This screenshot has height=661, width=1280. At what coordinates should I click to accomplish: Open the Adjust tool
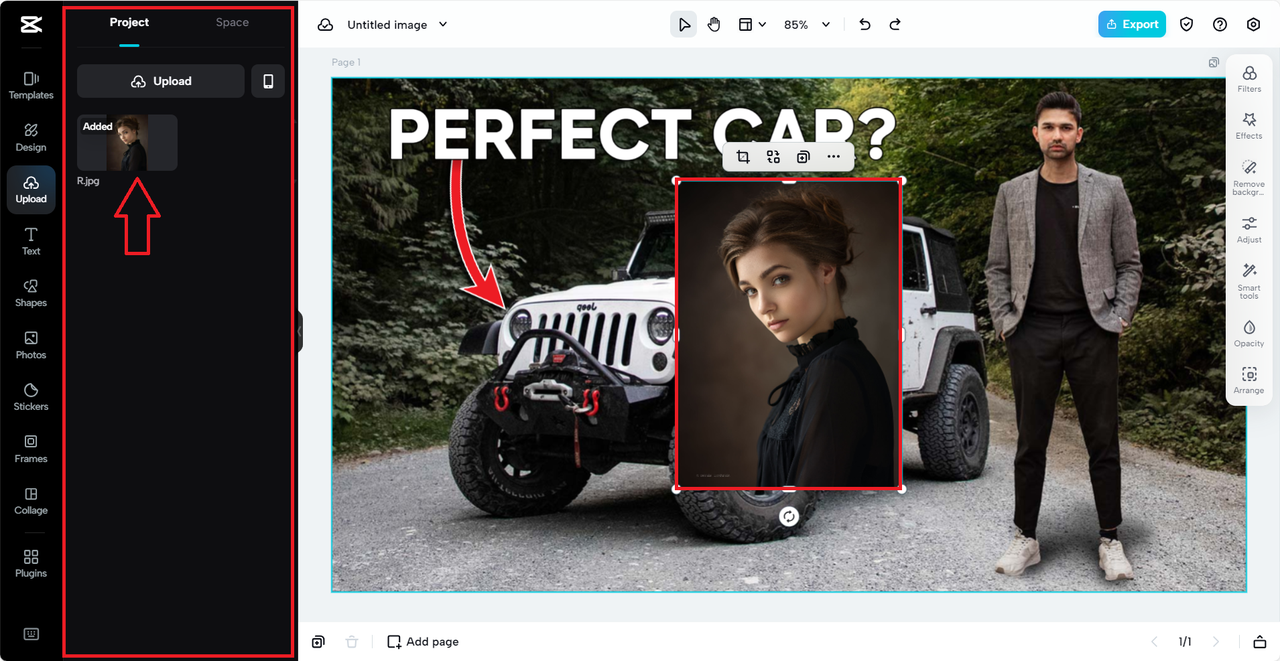pos(1249,230)
